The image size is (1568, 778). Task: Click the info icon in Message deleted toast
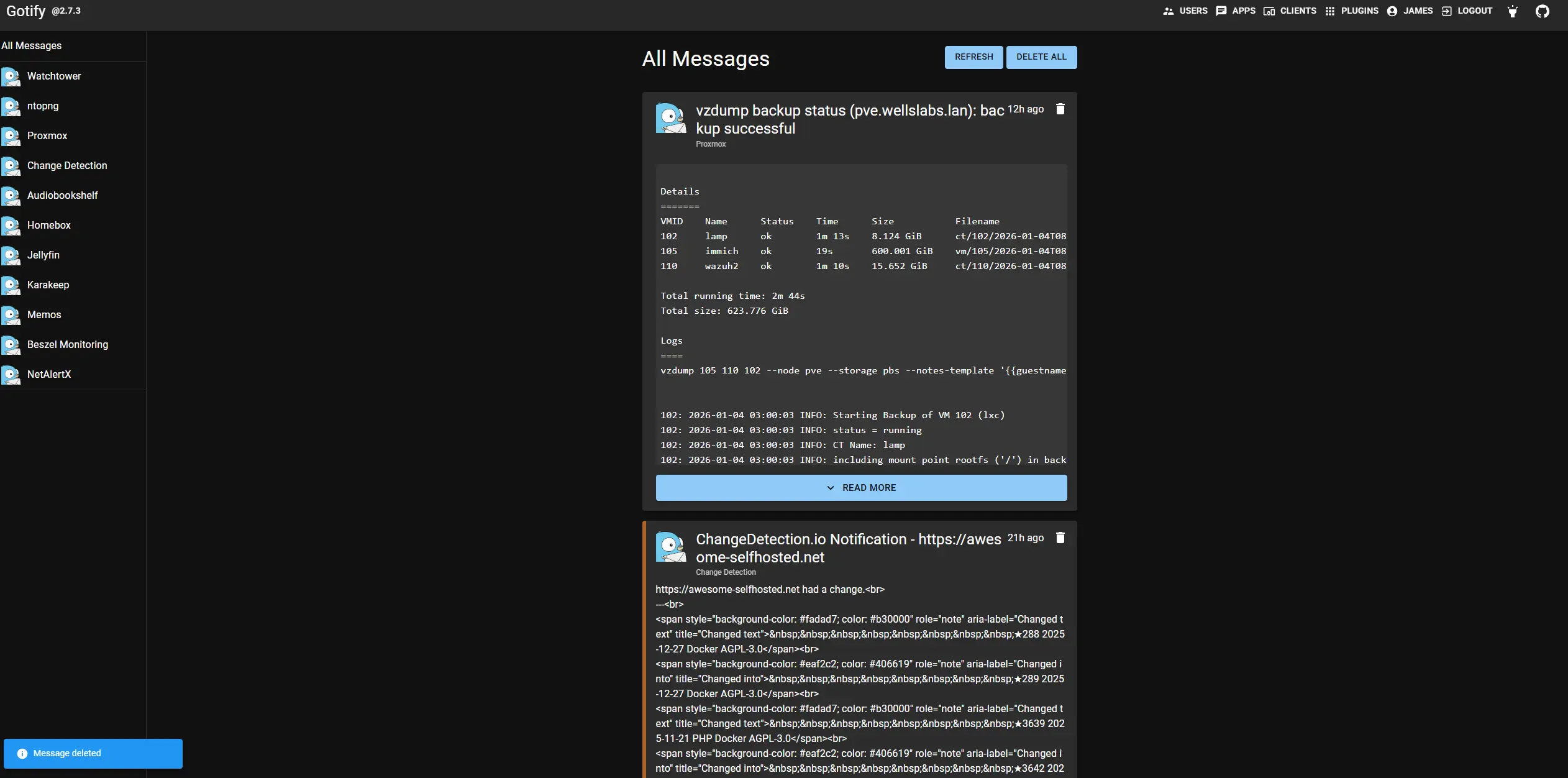[22, 754]
